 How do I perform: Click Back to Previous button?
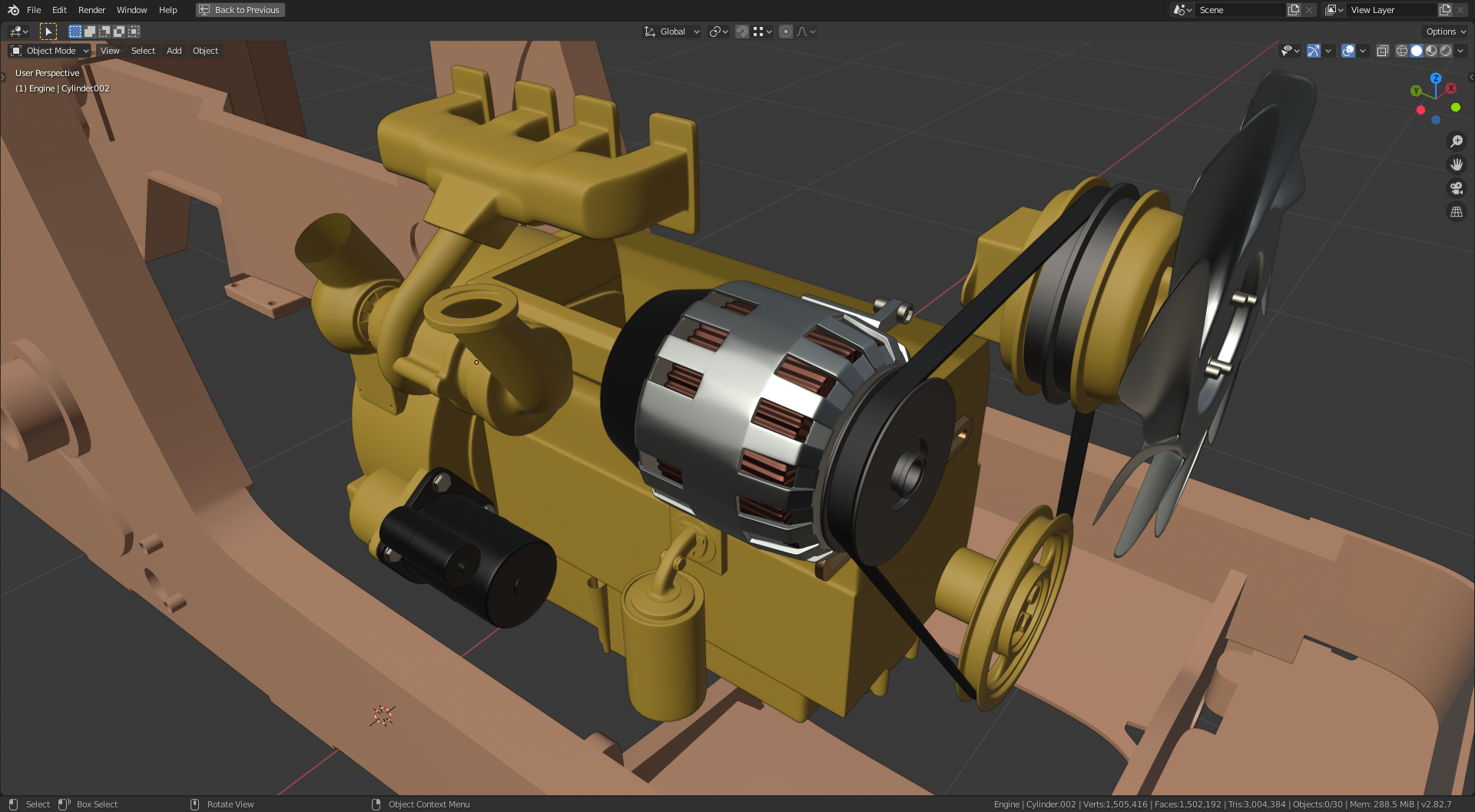coord(240,10)
